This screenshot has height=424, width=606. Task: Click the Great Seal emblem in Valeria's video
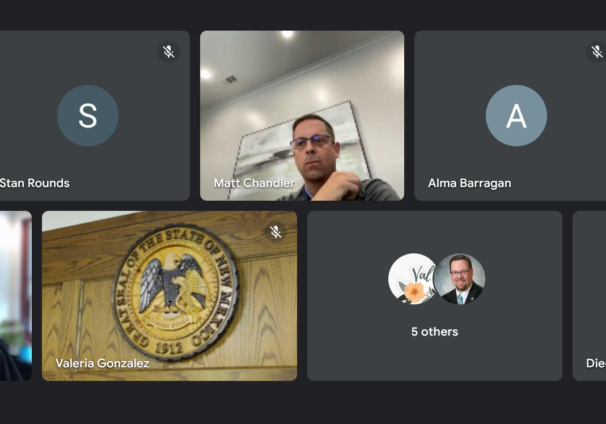pyautogui.click(x=175, y=292)
